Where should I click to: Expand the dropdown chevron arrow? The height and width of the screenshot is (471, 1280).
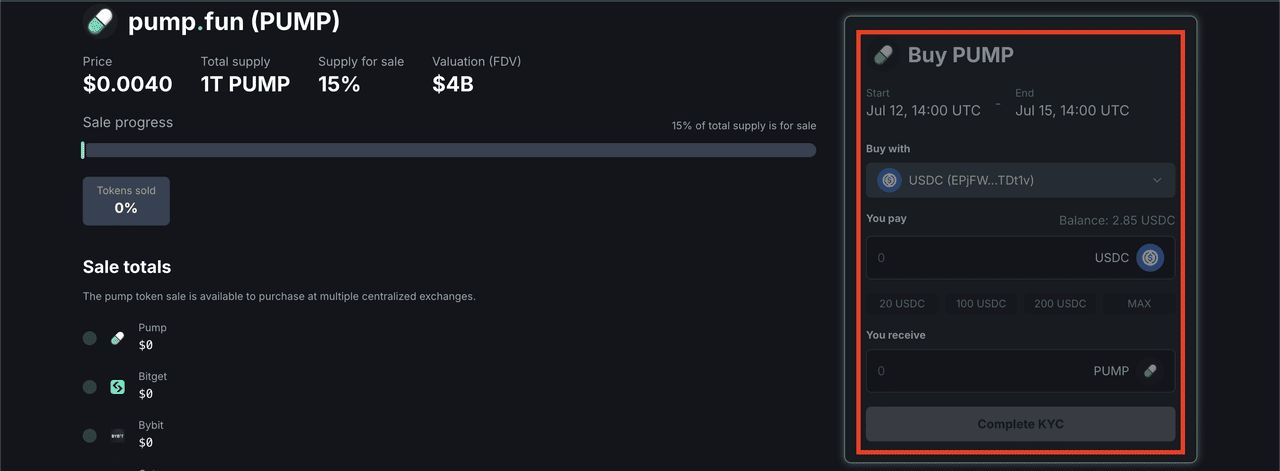click(1157, 181)
